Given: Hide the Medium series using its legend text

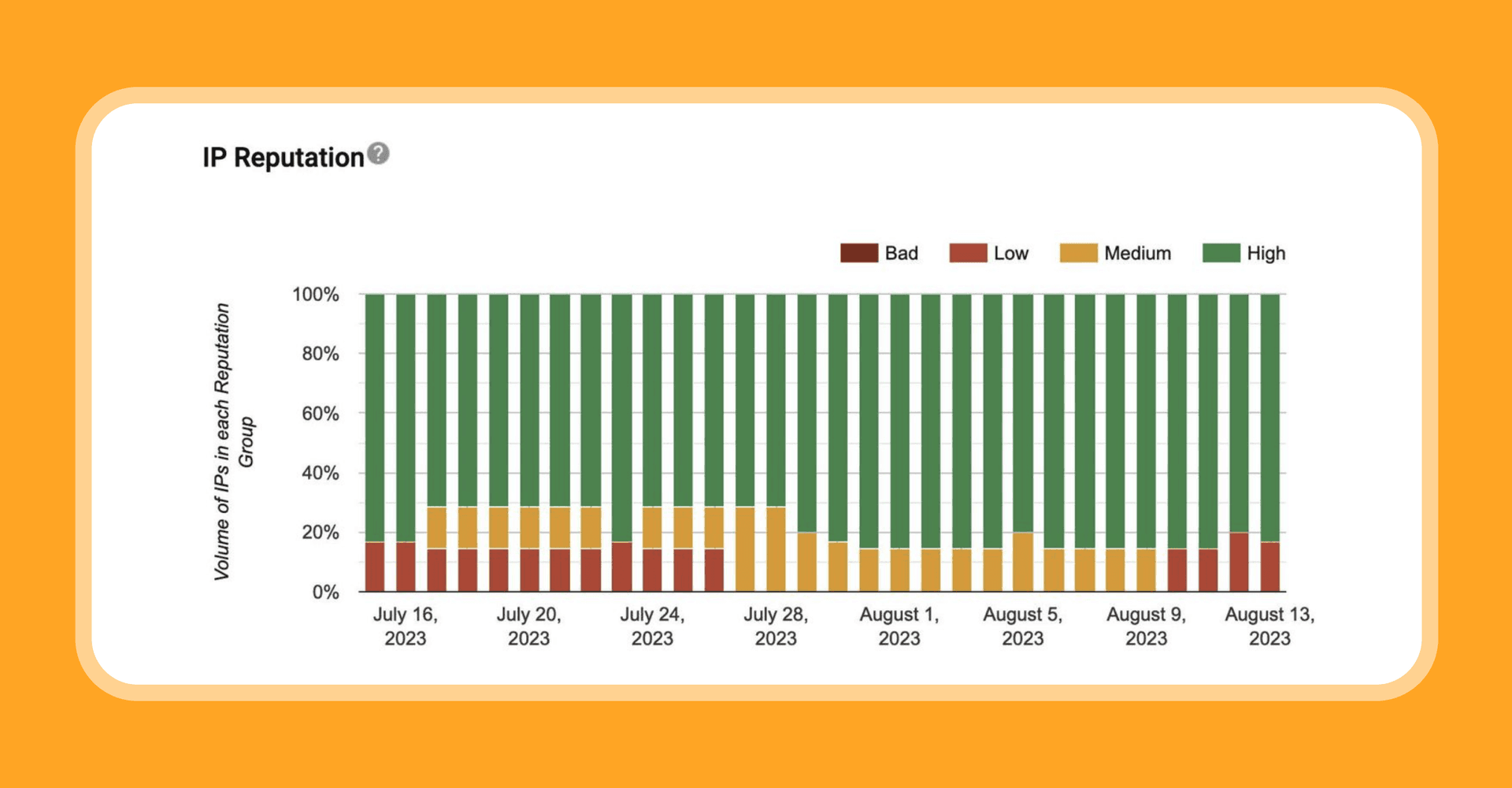Looking at the screenshot, I should (x=1137, y=253).
